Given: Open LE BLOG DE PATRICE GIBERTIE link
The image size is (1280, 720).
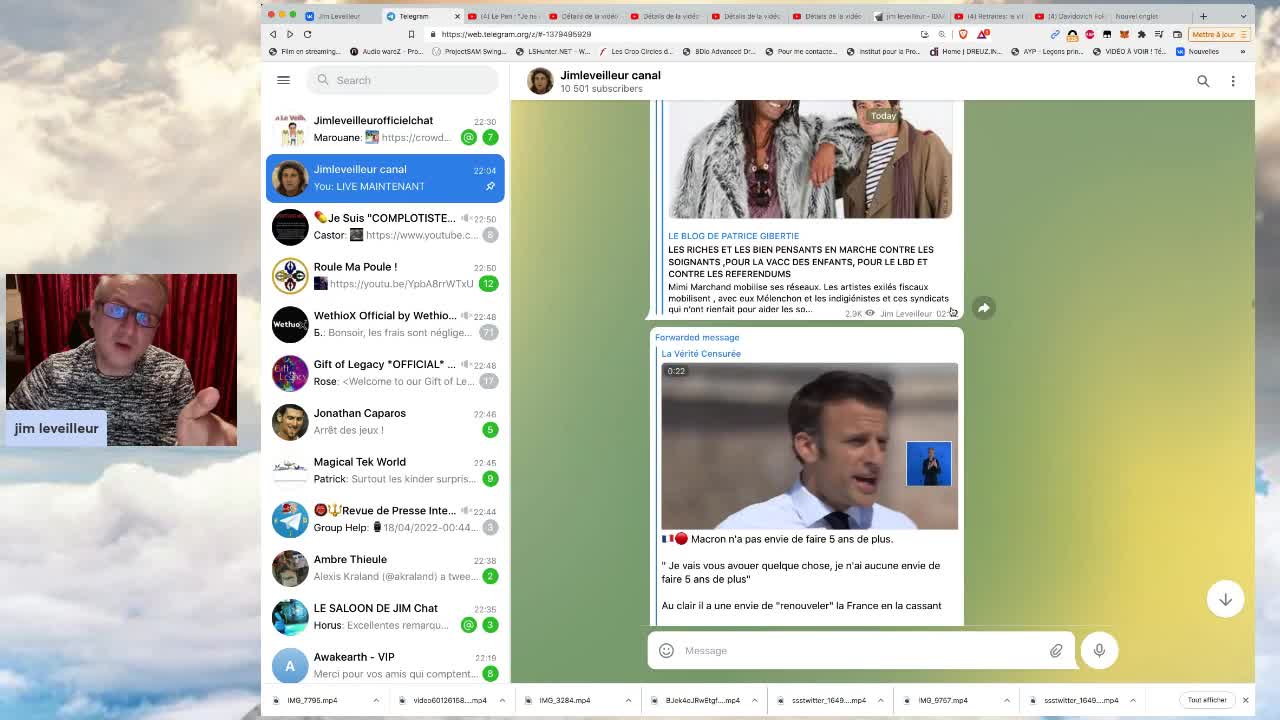Looking at the screenshot, I should [x=733, y=236].
